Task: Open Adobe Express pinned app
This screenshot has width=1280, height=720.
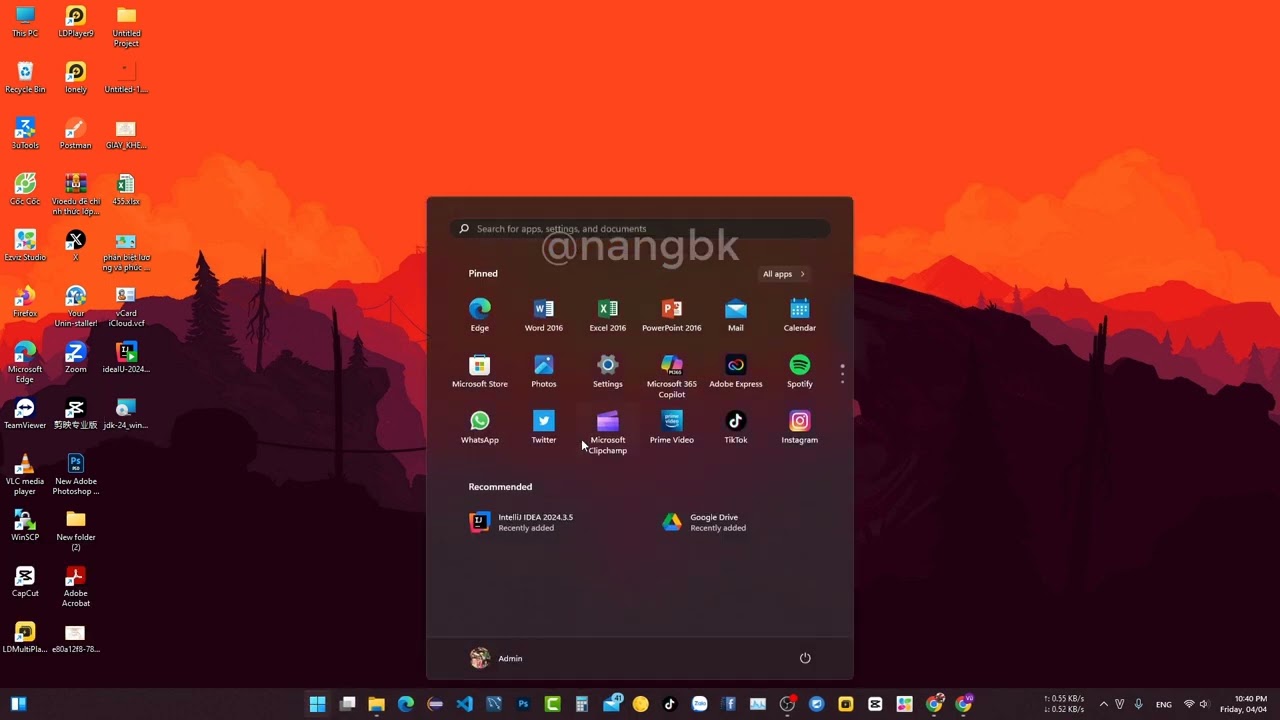Action: point(736,370)
